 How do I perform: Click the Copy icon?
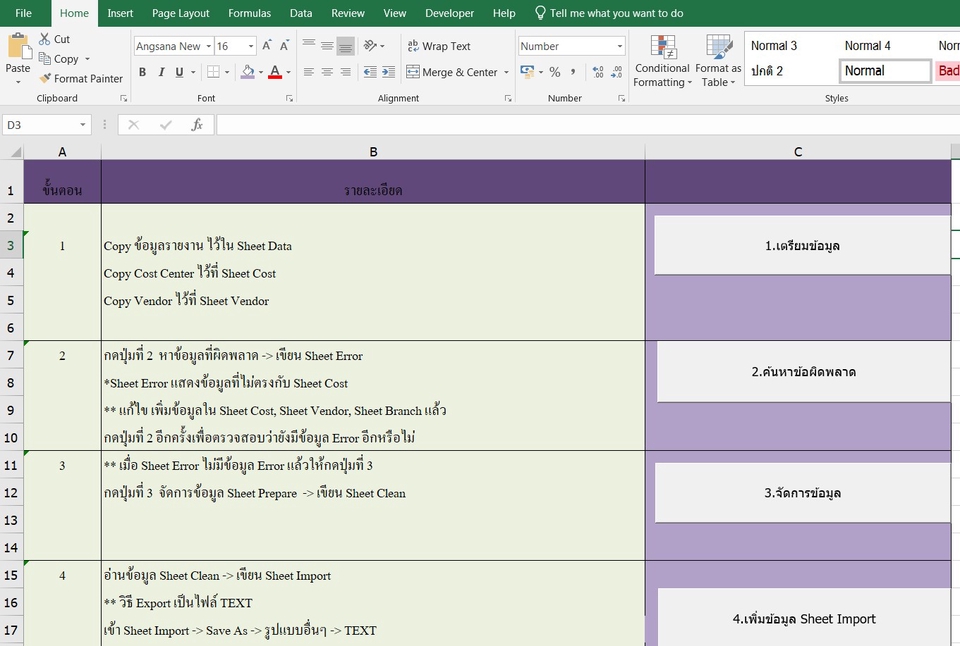pos(45,59)
